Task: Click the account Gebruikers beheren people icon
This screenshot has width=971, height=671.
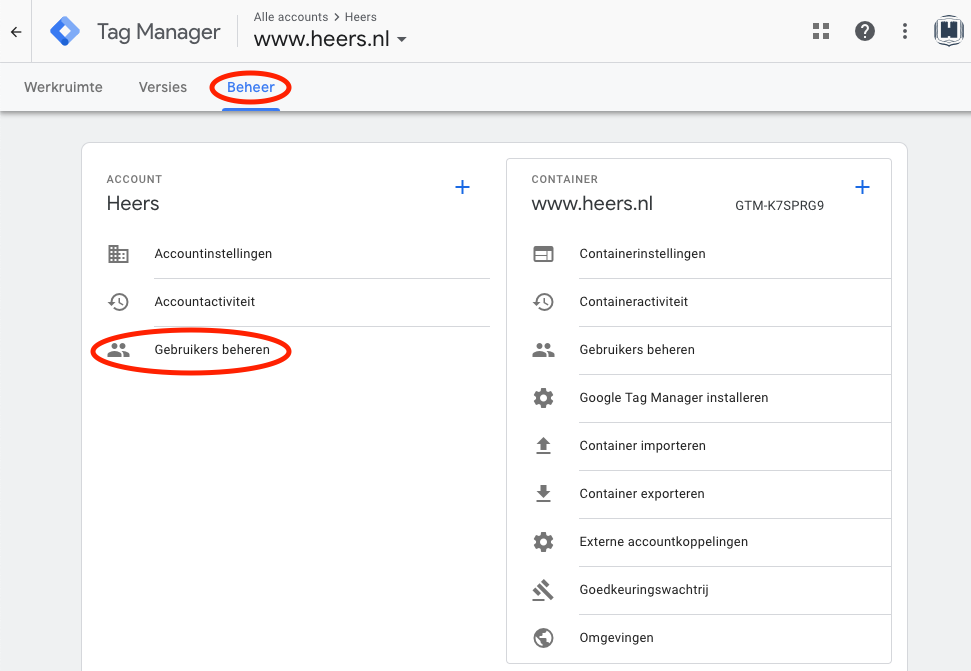Action: [118, 350]
